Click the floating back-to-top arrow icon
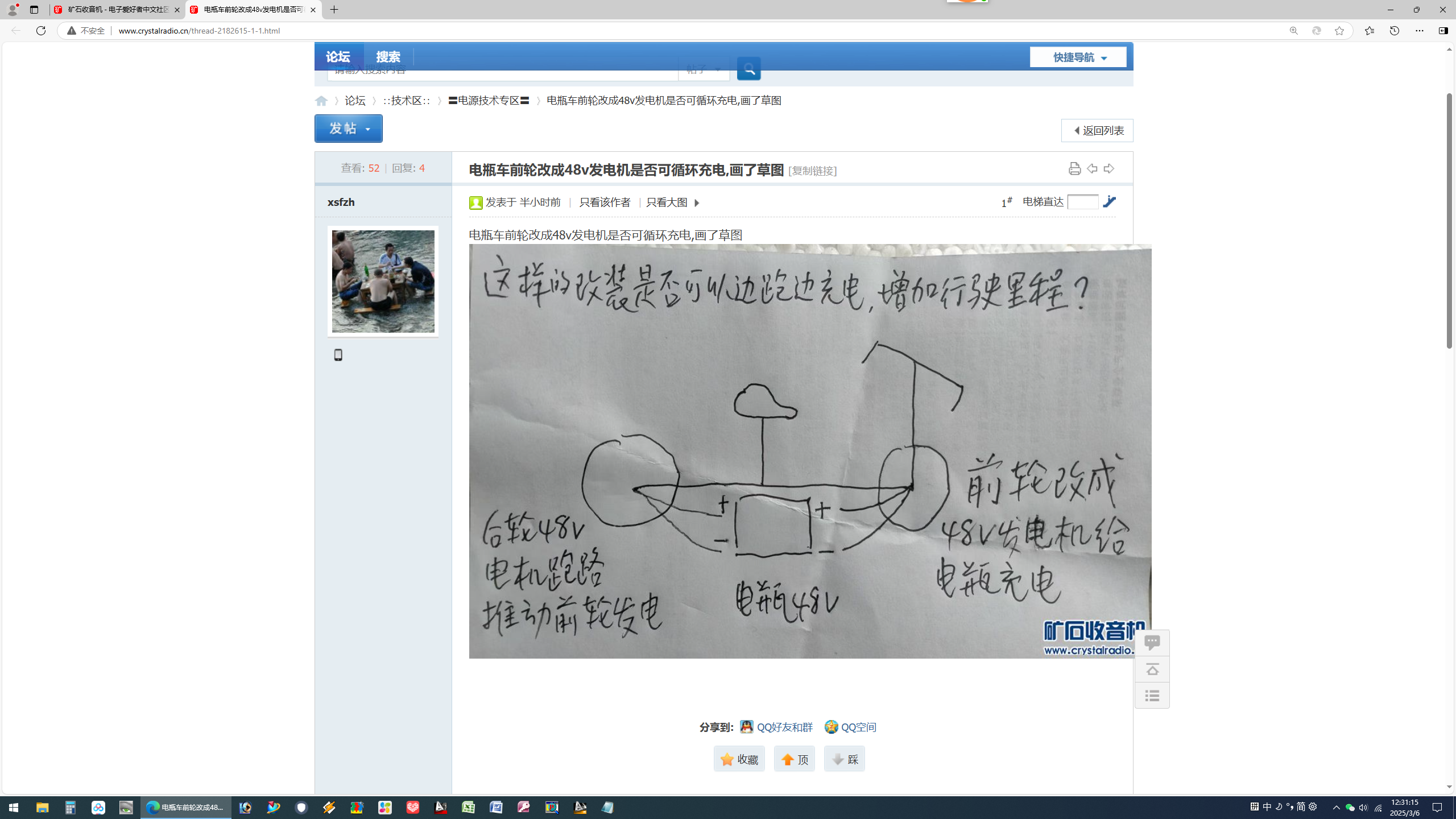The height and width of the screenshot is (819, 1456). [x=1152, y=669]
